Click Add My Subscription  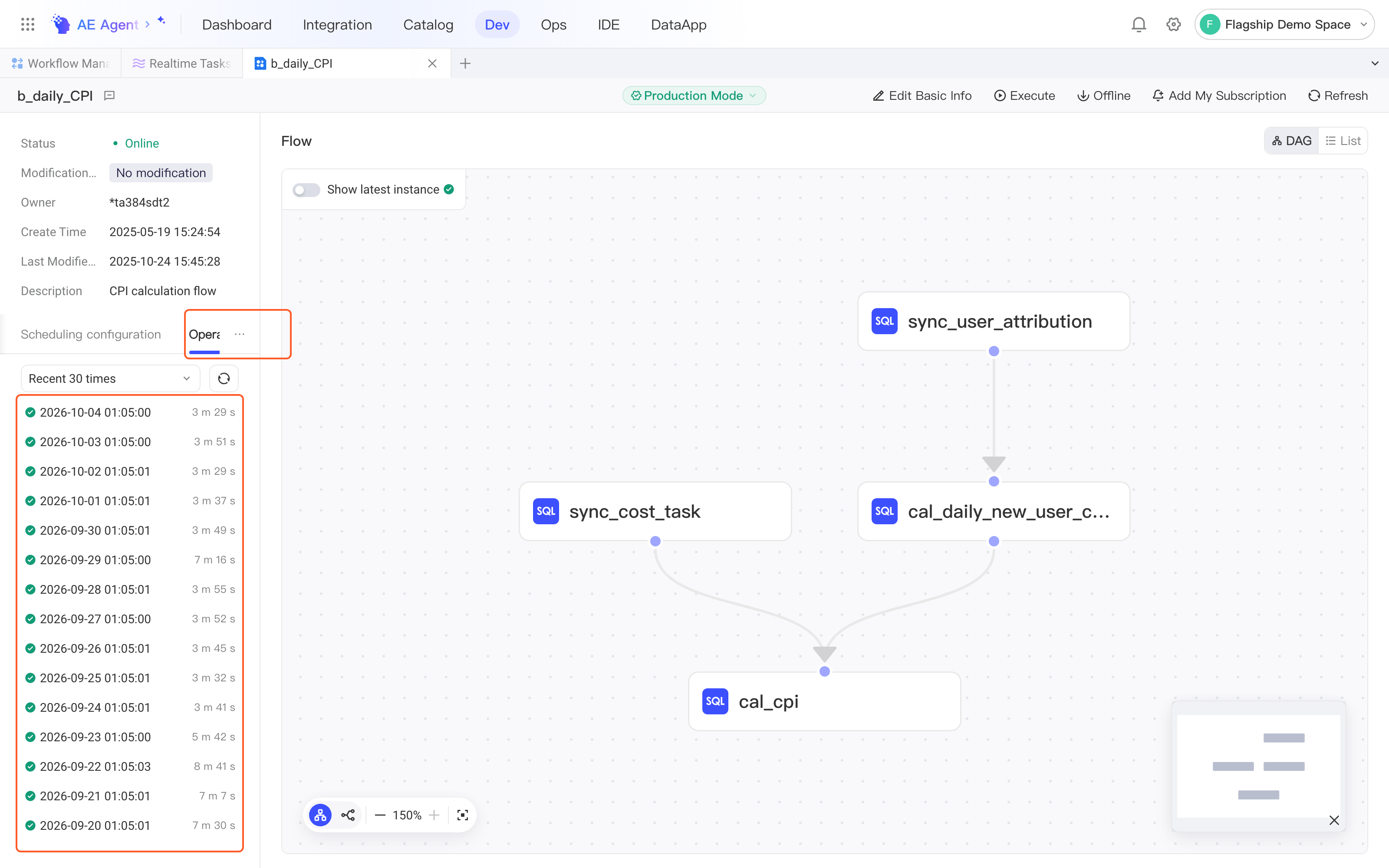(x=1220, y=95)
